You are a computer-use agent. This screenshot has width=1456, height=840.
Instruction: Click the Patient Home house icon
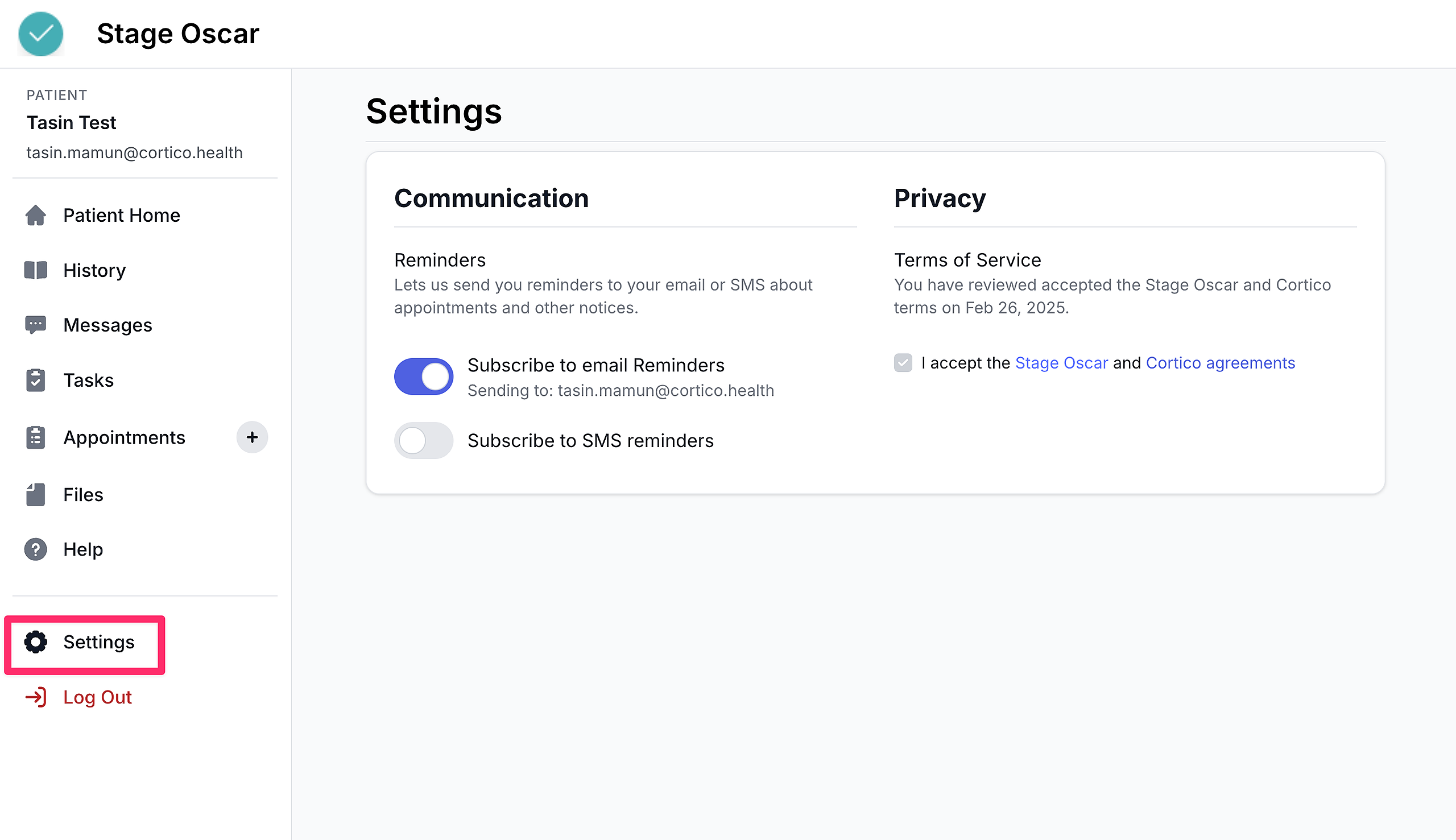coord(35,215)
